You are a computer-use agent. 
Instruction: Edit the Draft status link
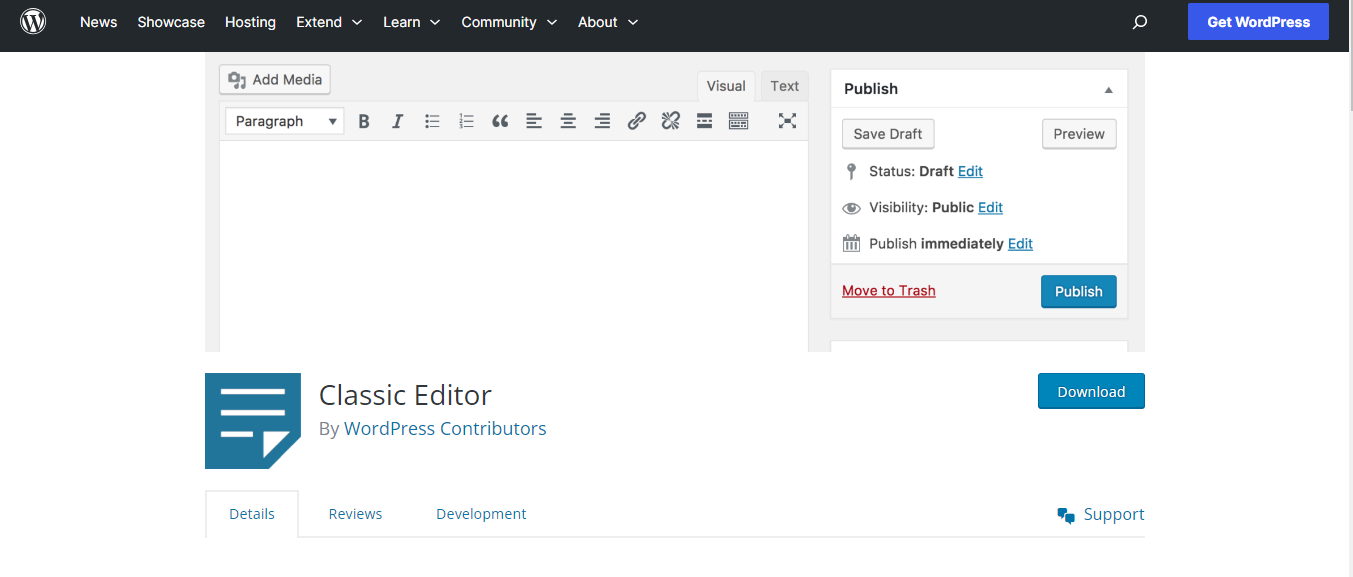pos(970,171)
